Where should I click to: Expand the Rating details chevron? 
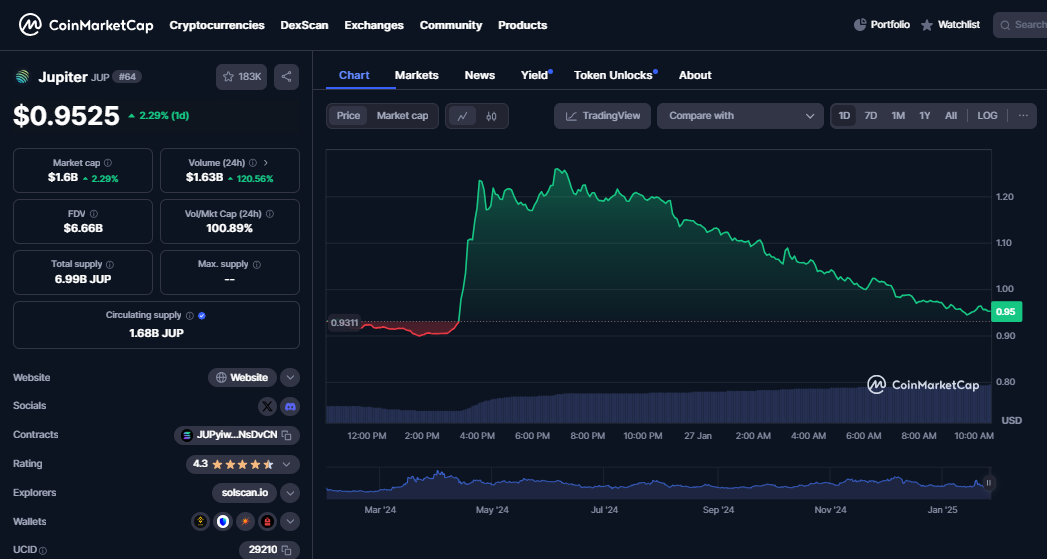click(x=286, y=464)
